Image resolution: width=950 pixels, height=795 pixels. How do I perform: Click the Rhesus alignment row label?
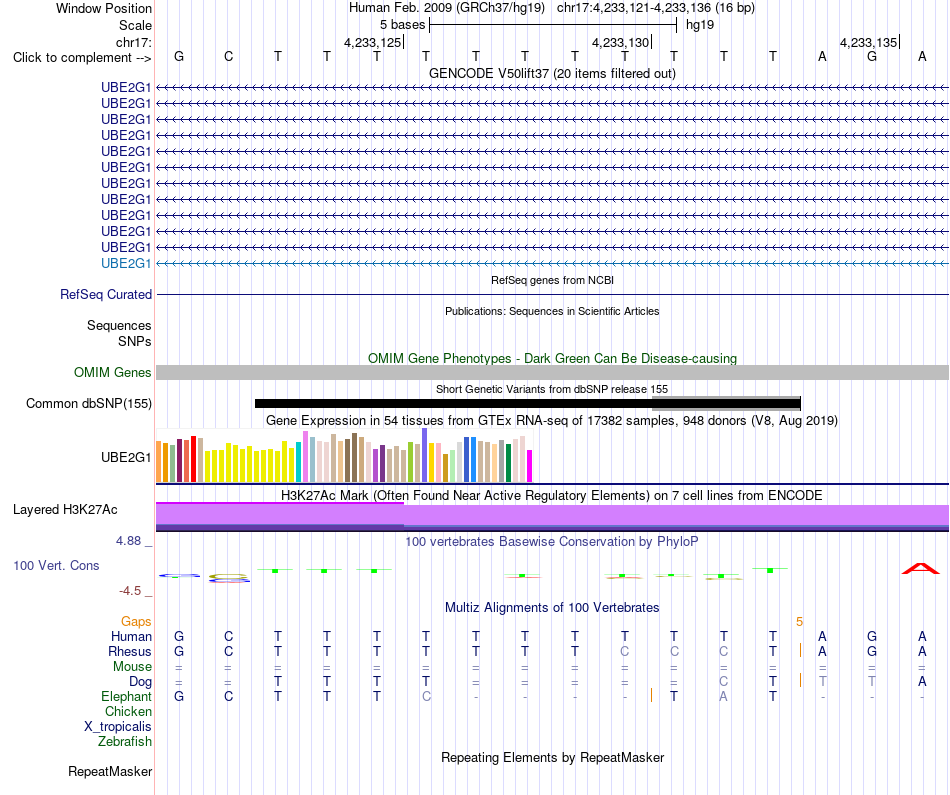pos(130,652)
